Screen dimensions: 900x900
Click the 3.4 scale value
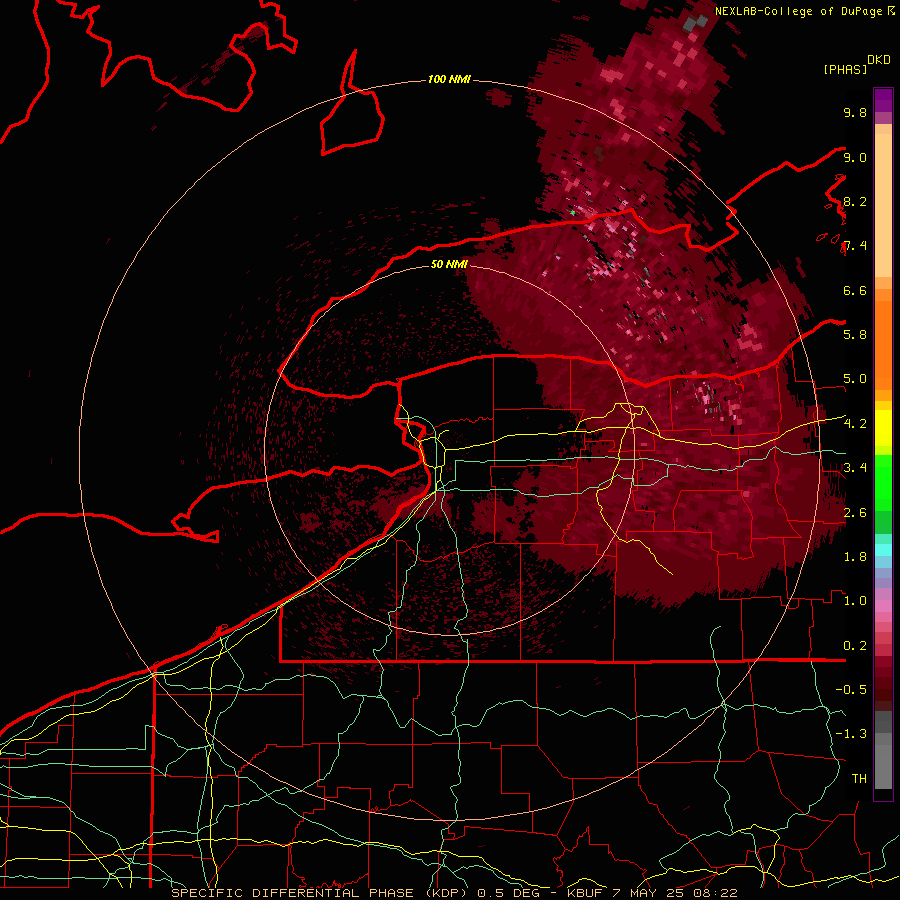(855, 468)
